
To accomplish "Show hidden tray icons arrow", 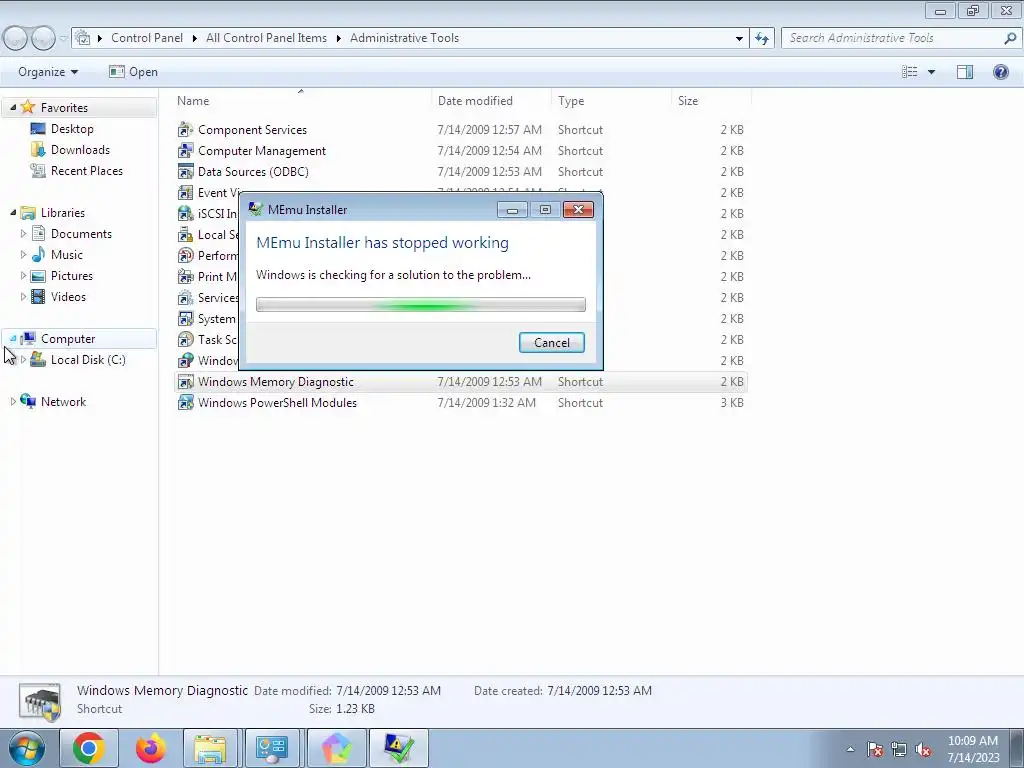I will click(x=850, y=749).
